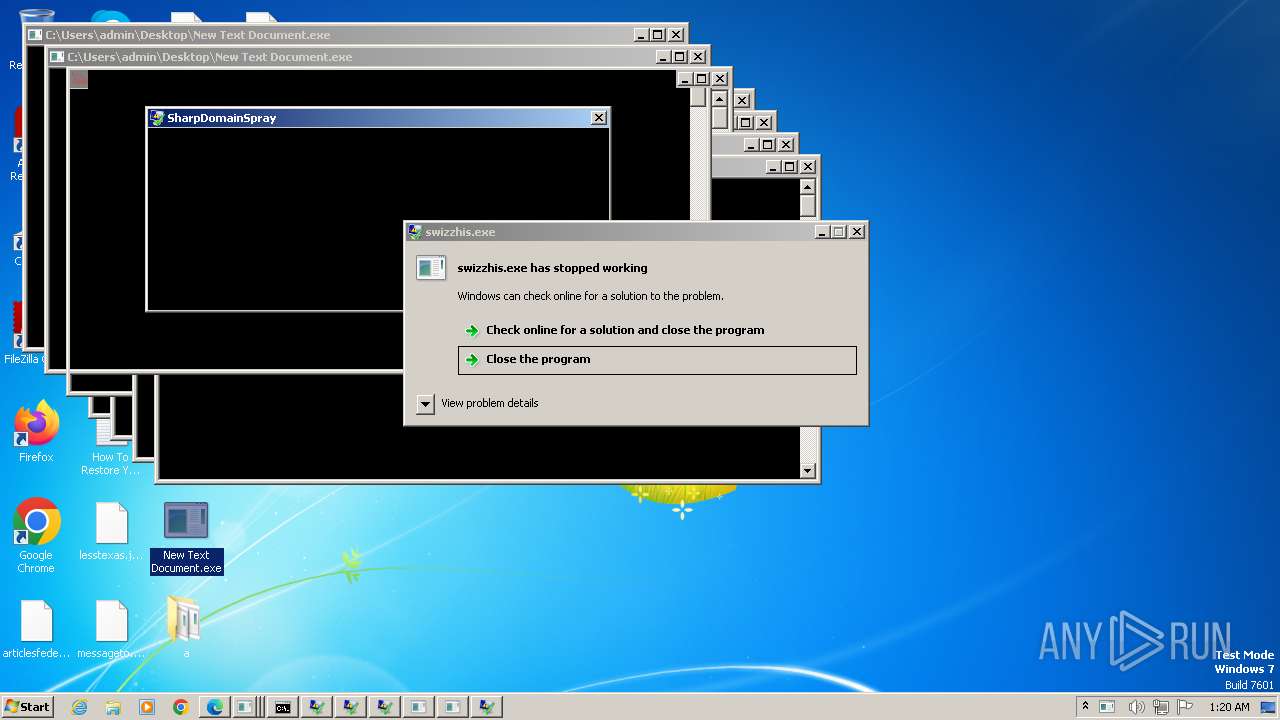Viewport: 1280px width, 720px height.
Task: Click the rear console scrollbar up arrow near the top right
Action: [x=808, y=186]
